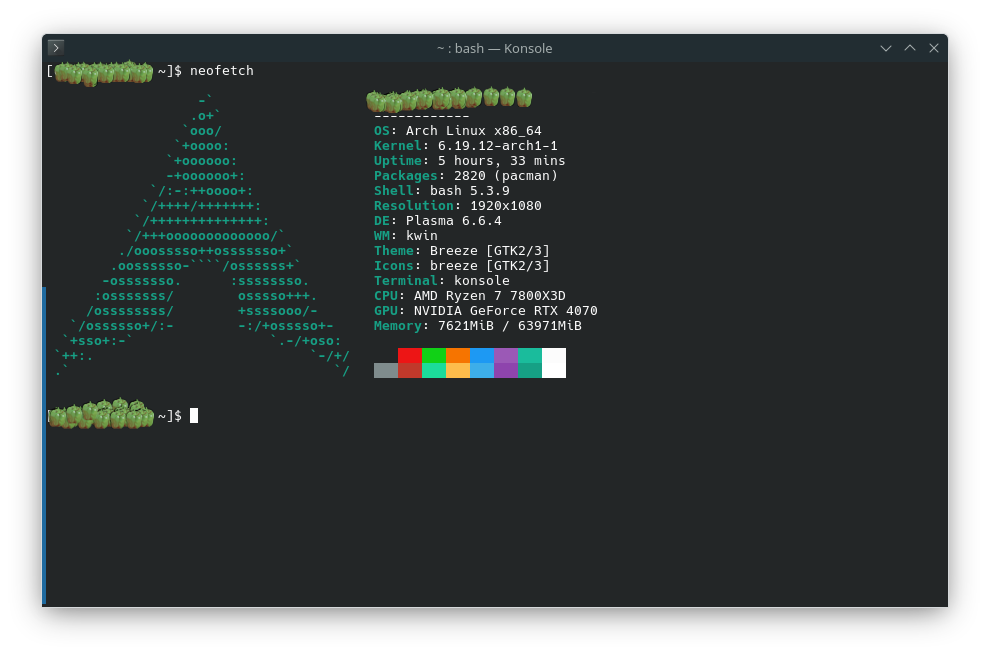Click the mint green color block
This screenshot has width=990, height=657.
(434, 370)
